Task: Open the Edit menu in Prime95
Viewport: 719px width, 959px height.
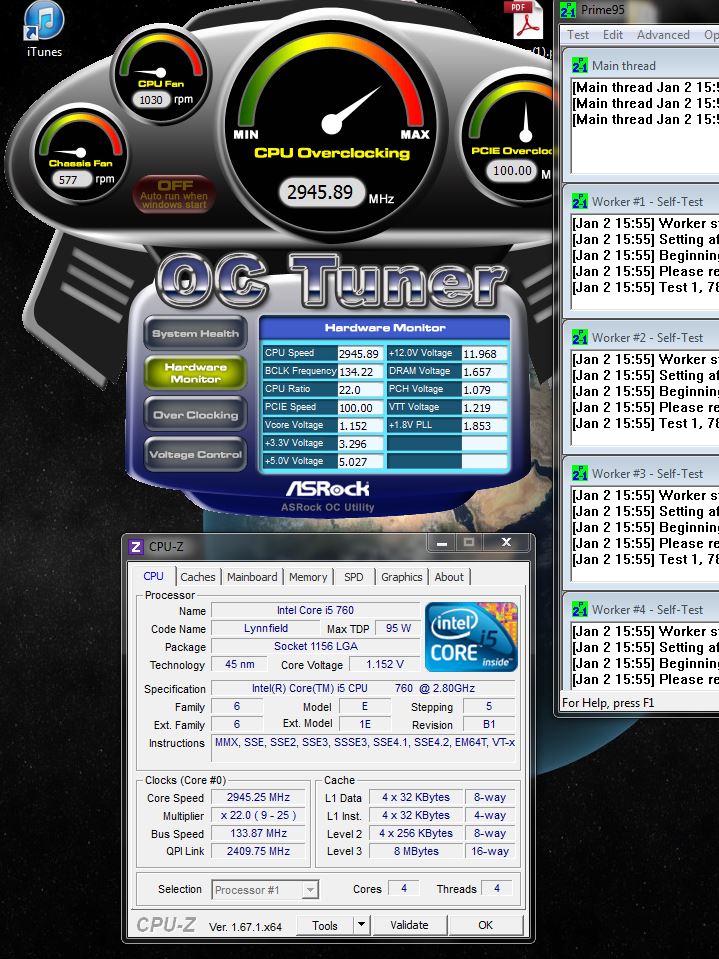Action: [613, 35]
